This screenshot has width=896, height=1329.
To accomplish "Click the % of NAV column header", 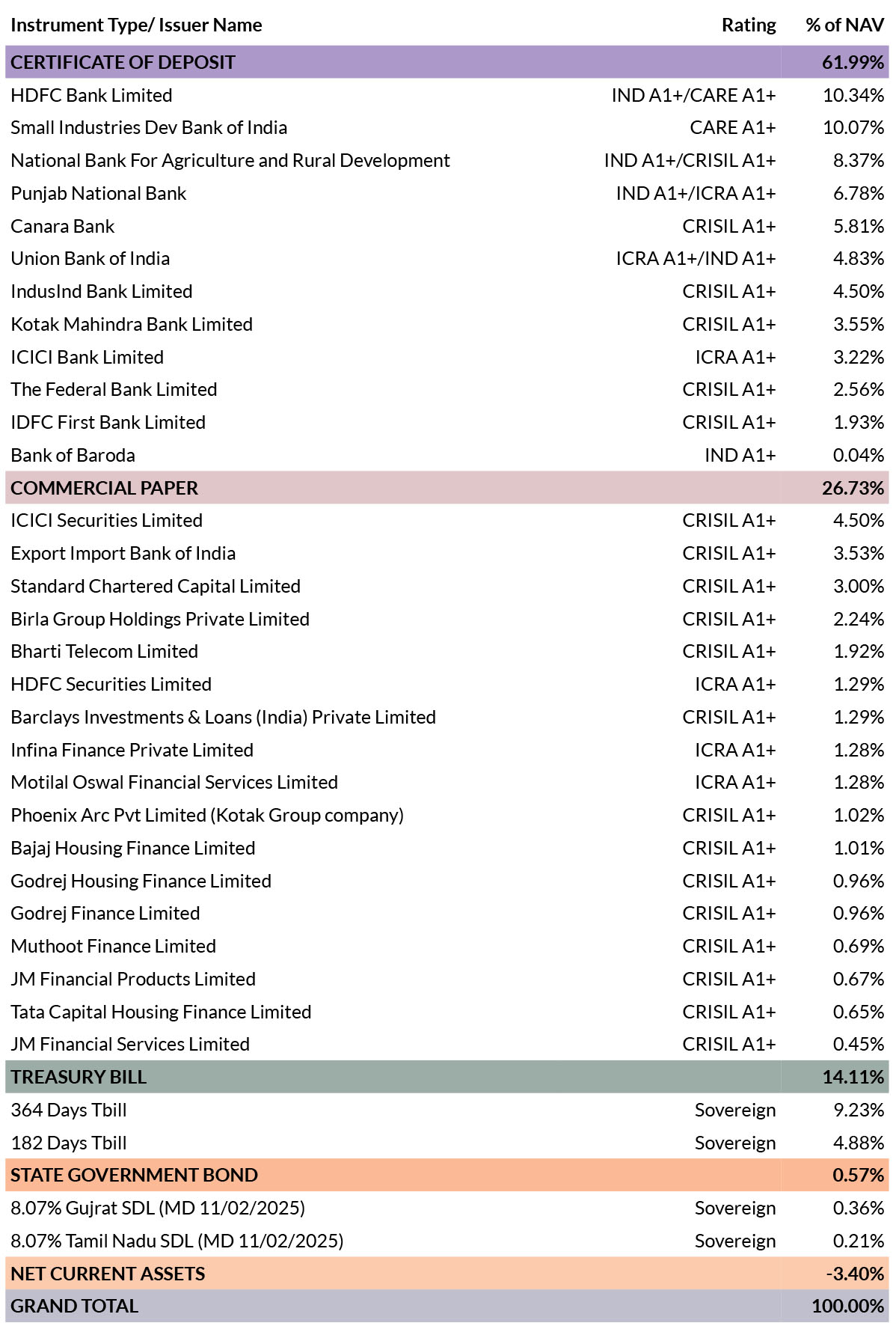I will point(844,25).
